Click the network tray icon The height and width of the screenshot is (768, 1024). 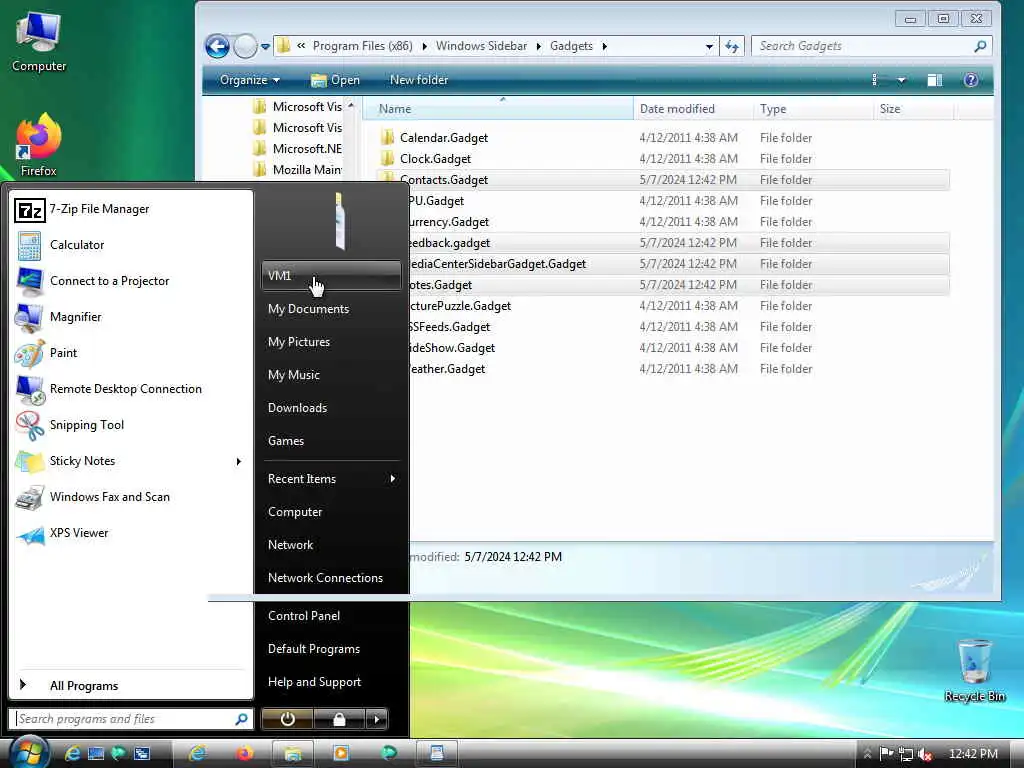(906, 754)
